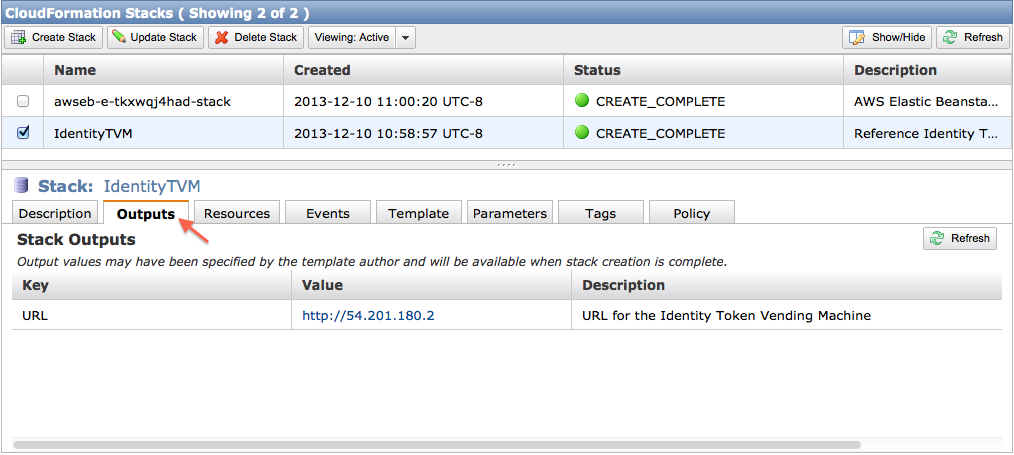
Task: Refresh the Stack Outputs panel
Action: click(x=960, y=238)
